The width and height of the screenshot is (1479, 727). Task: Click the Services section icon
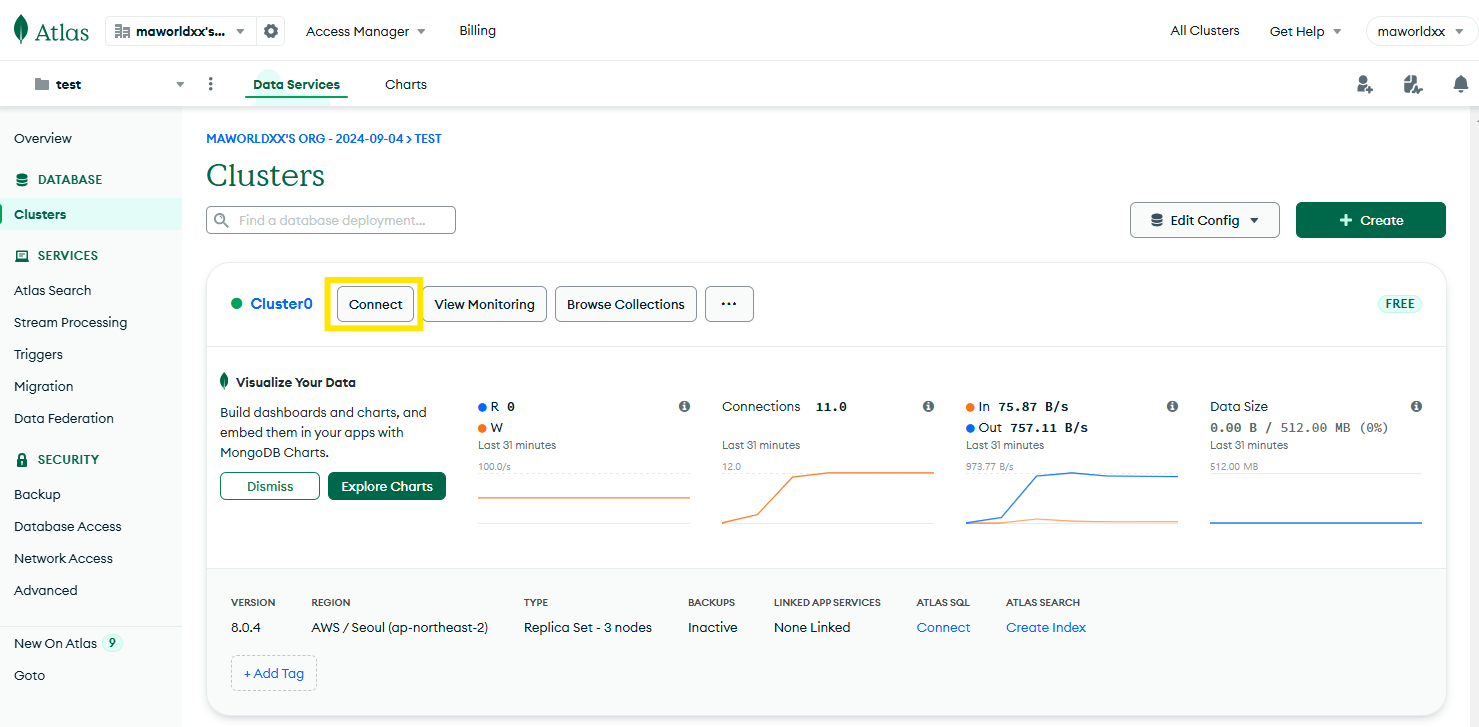pos(22,256)
